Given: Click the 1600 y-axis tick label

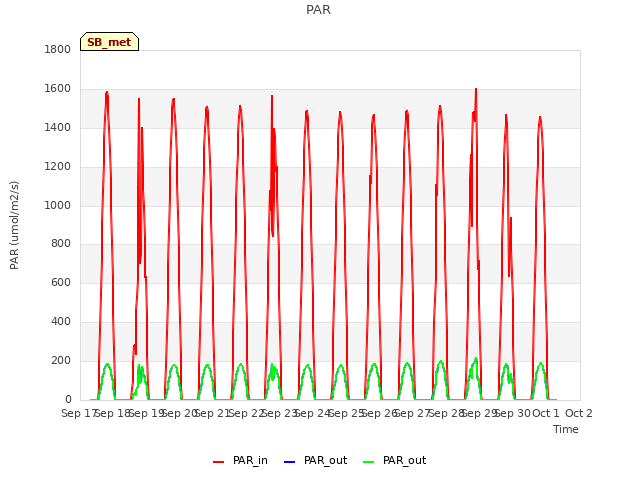Looking at the screenshot, I should (x=58, y=89).
